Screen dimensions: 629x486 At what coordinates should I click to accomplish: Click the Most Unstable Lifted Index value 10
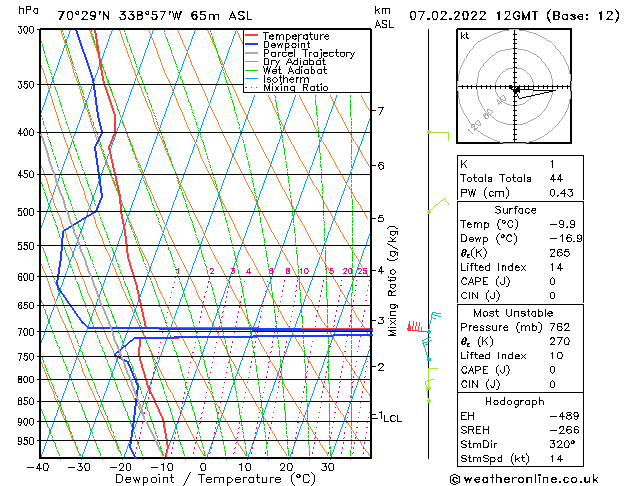pyautogui.click(x=556, y=356)
